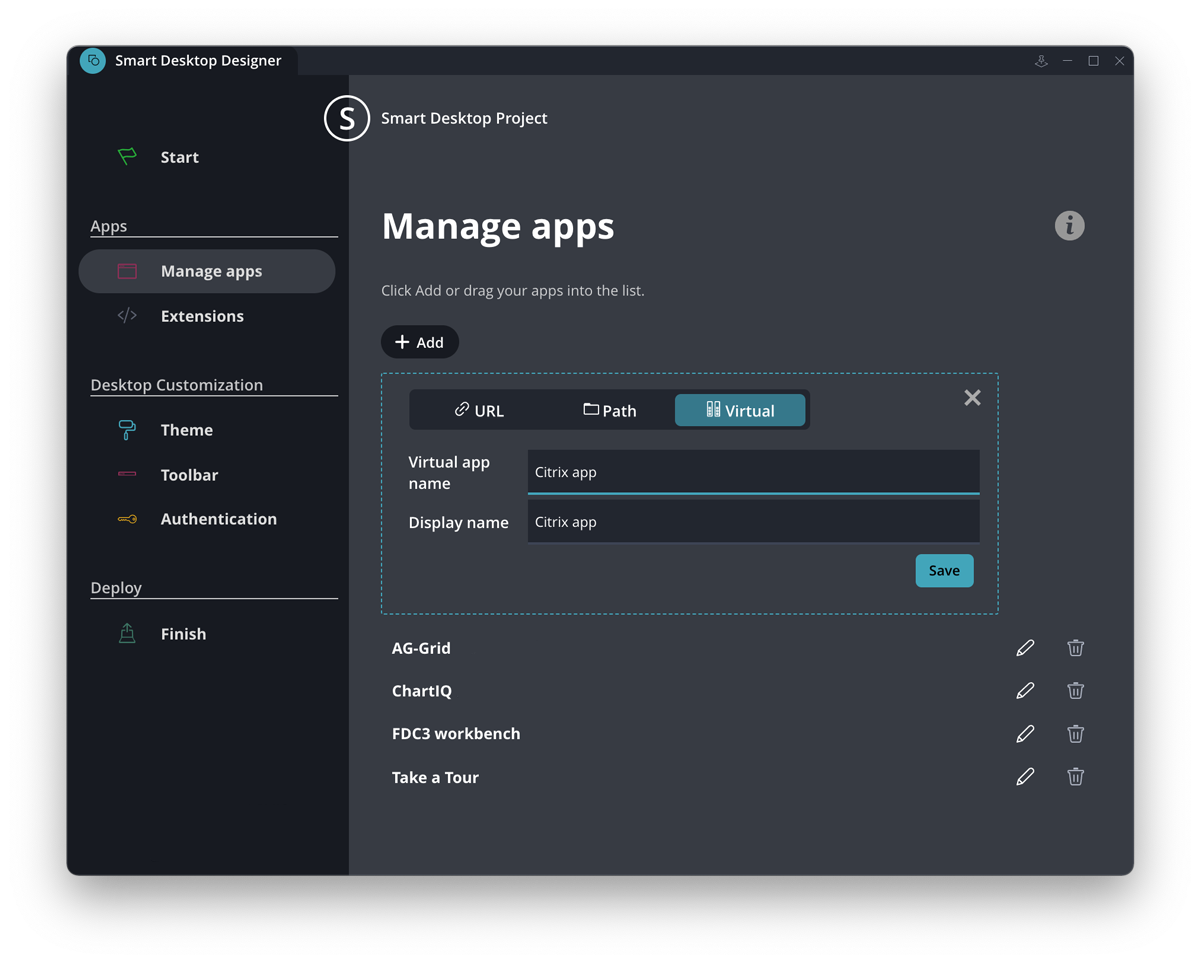The width and height of the screenshot is (1200, 963).
Task: Delete the FDC3 workbench app
Action: coord(1075,734)
